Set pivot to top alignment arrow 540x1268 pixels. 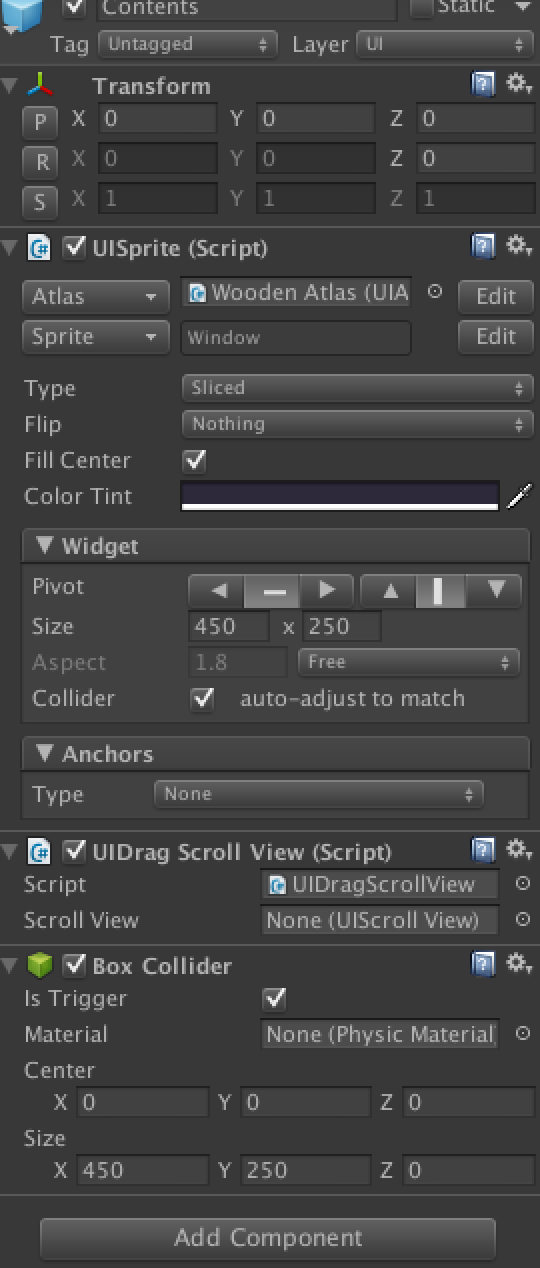click(x=390, y=591)
